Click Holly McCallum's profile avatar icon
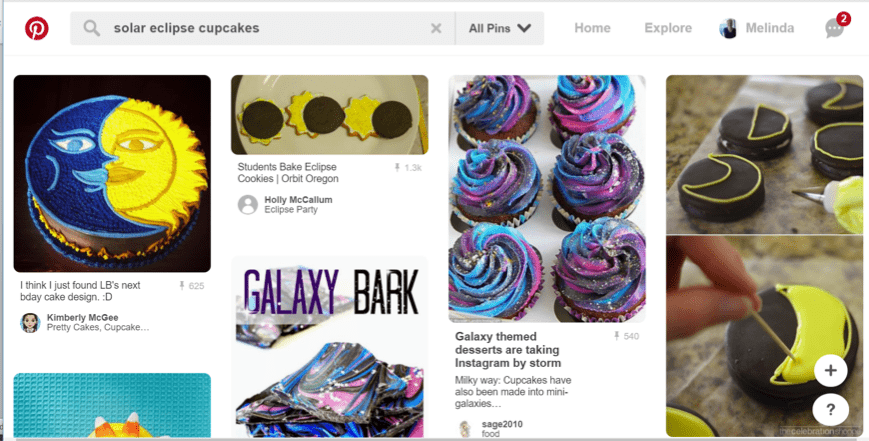869x441 pixels. pyautogui.click(x=248, y=204)
